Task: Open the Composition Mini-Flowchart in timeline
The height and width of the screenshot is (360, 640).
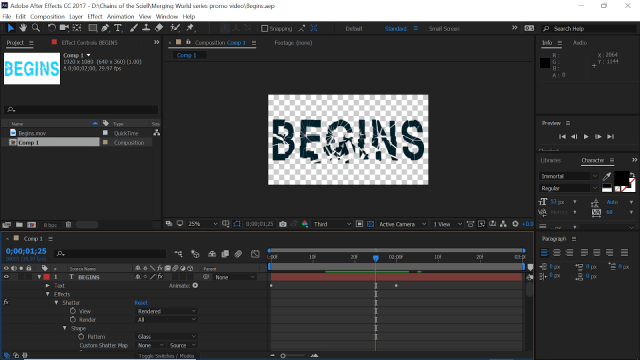Action: [x=178, y=254]
